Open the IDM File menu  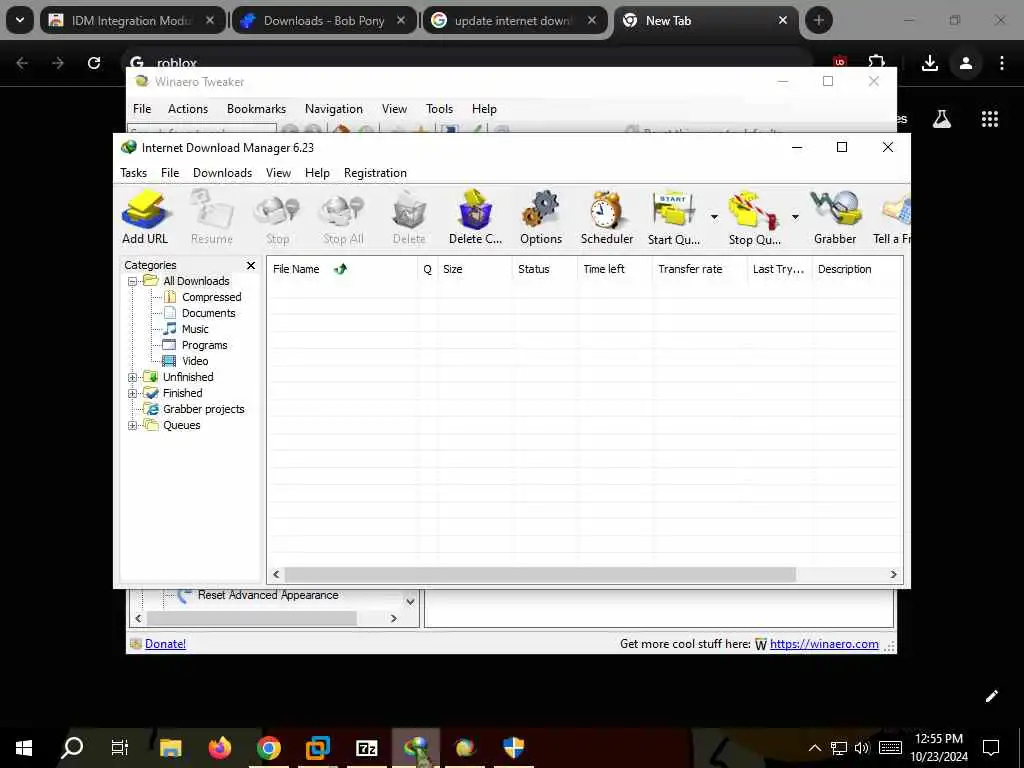click(x=170, y=173)
